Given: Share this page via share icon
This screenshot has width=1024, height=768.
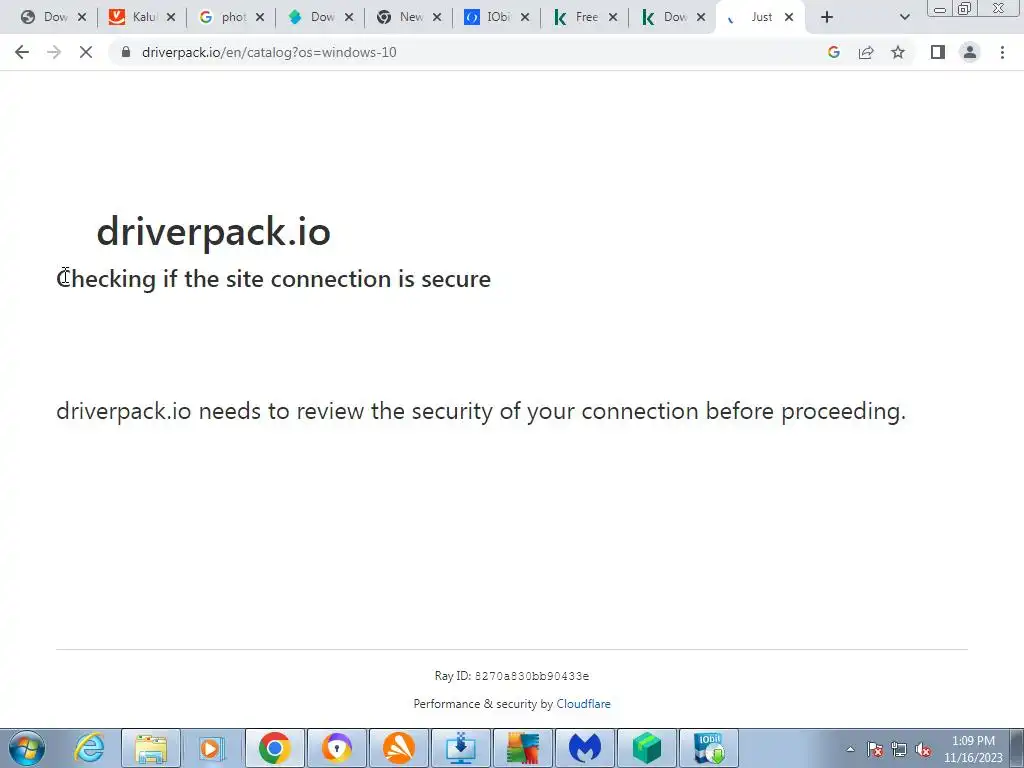Looking at the screenshot, I should pyautogui.click(x=866, y=52).
